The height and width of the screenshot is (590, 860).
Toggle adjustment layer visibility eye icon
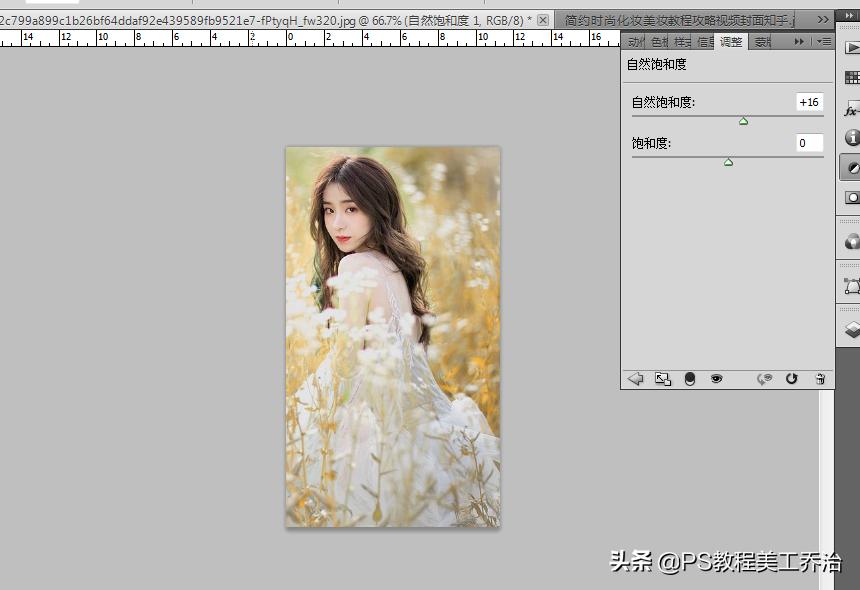pyautogui.click(x=716, y=379)
